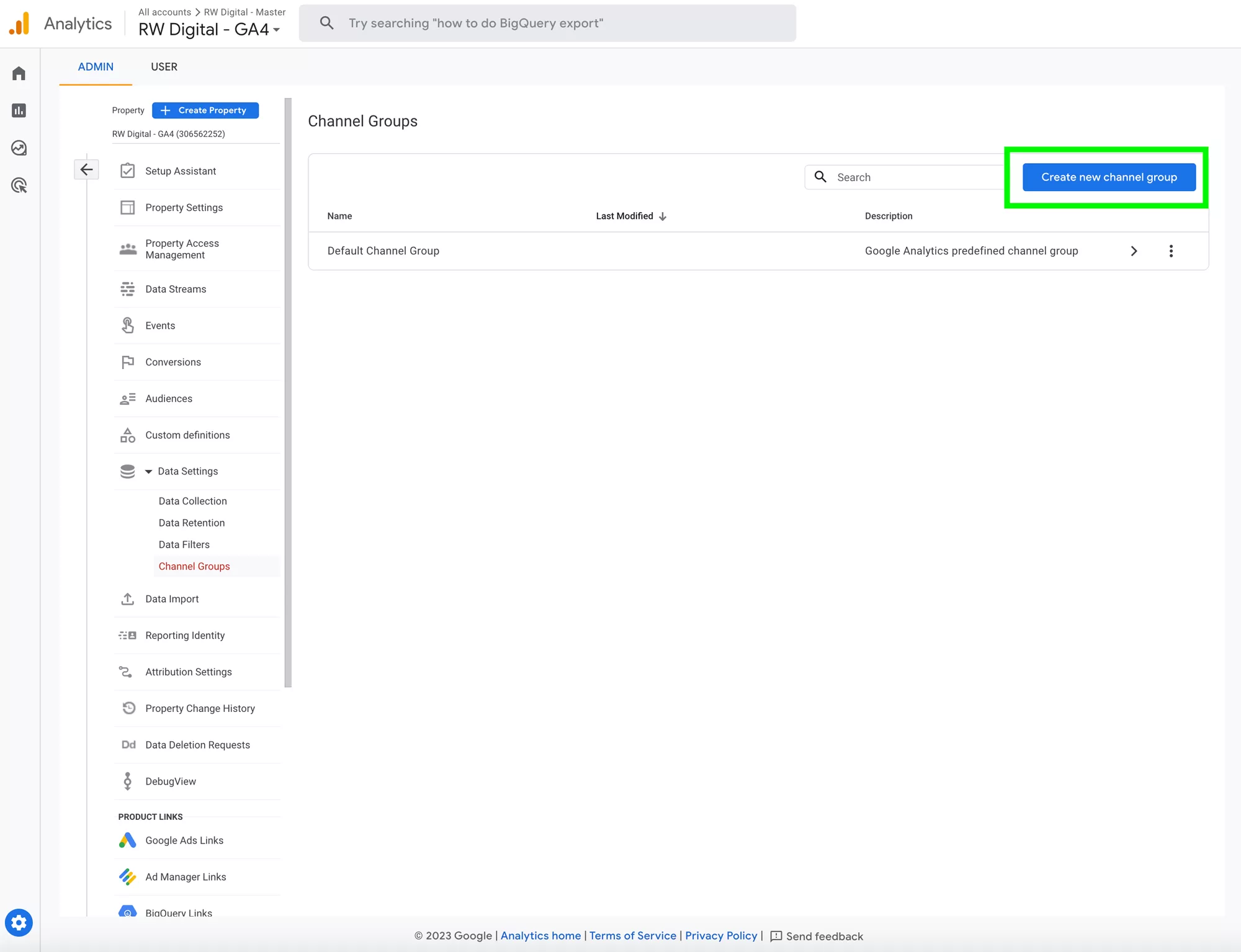Click the Custom definitions icon
Screen dimensions: 1241x952
click(128, 435)
